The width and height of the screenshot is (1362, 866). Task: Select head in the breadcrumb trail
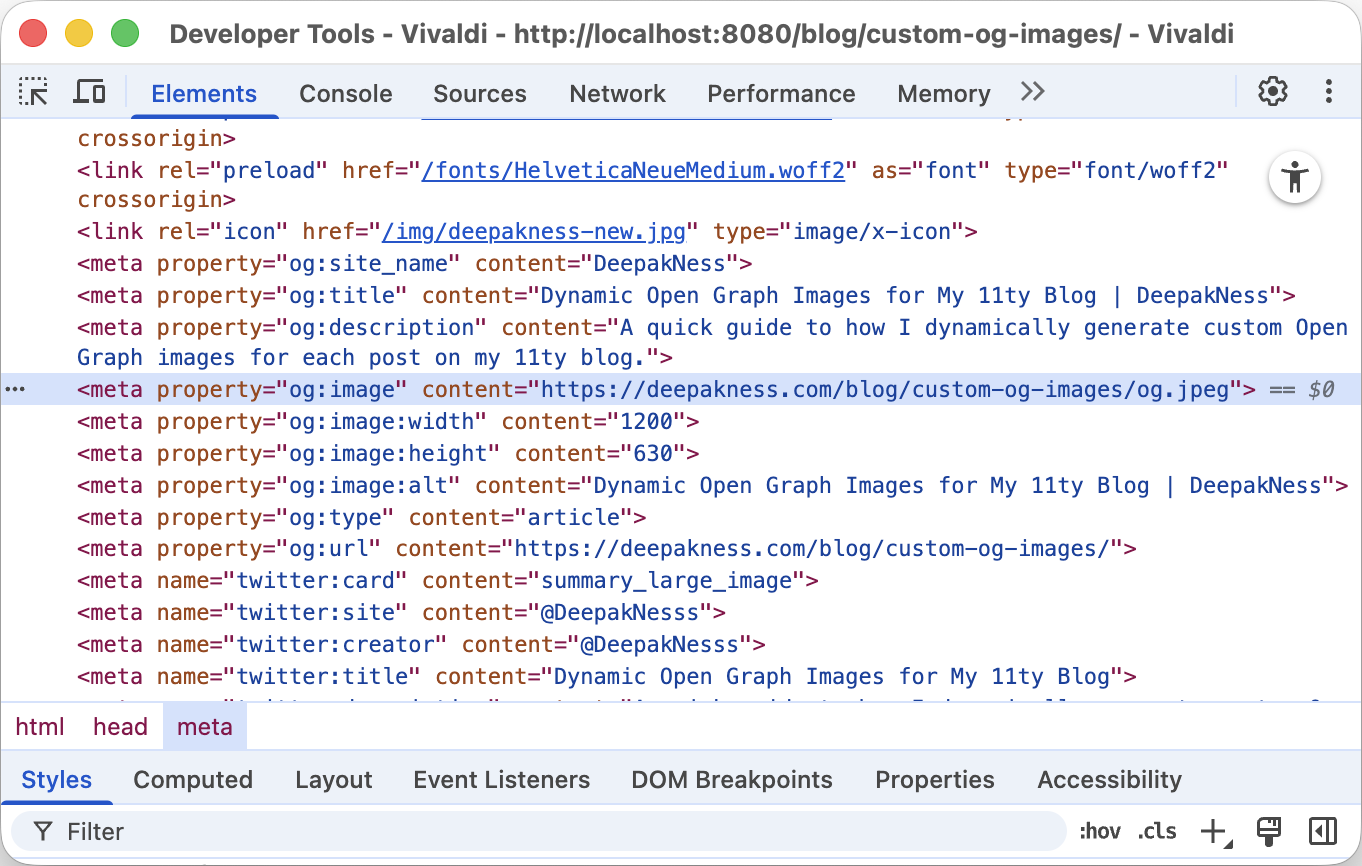click(x=120, y=727)
